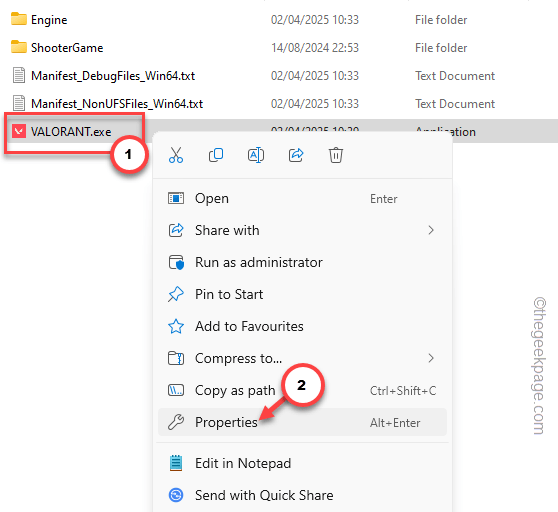Click the Ctrl+Shift+C shortcut label
Screen dimensions: 558x512
point(403,391)
